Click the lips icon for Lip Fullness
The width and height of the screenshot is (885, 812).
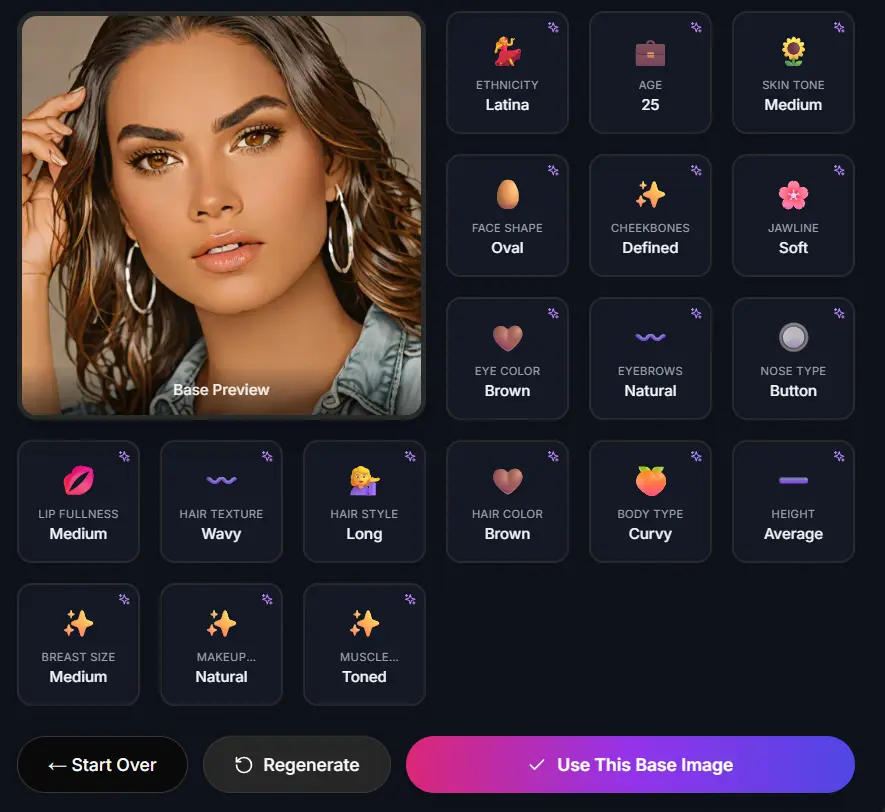coord(78,480)
